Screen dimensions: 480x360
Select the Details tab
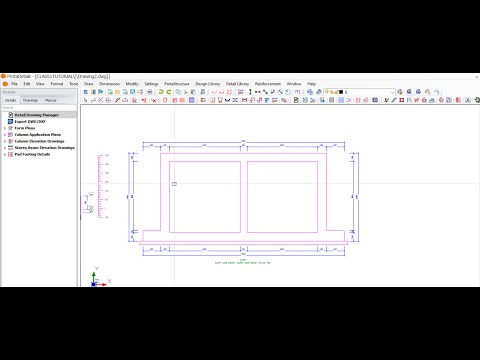click(x=10, y=100)
